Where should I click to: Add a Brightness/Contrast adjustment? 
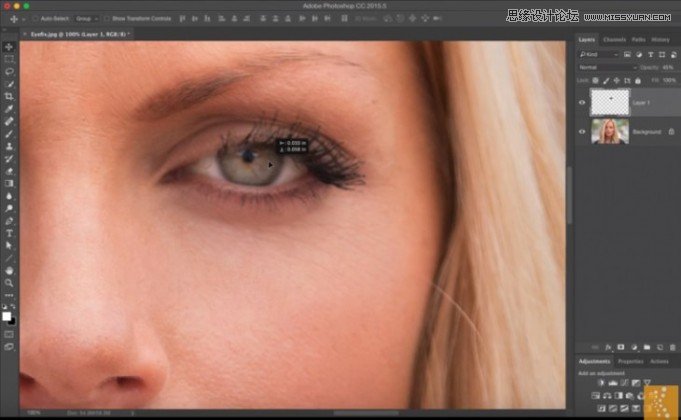(602, 383)
